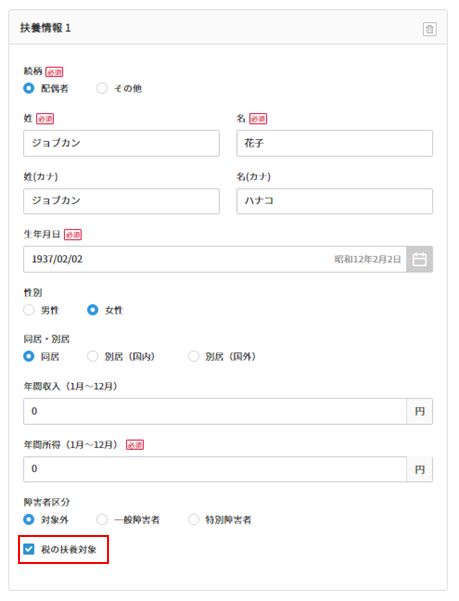Open the calendar picker for 生年月日
This screenshot has height=601, width=459.
point(420,259)
